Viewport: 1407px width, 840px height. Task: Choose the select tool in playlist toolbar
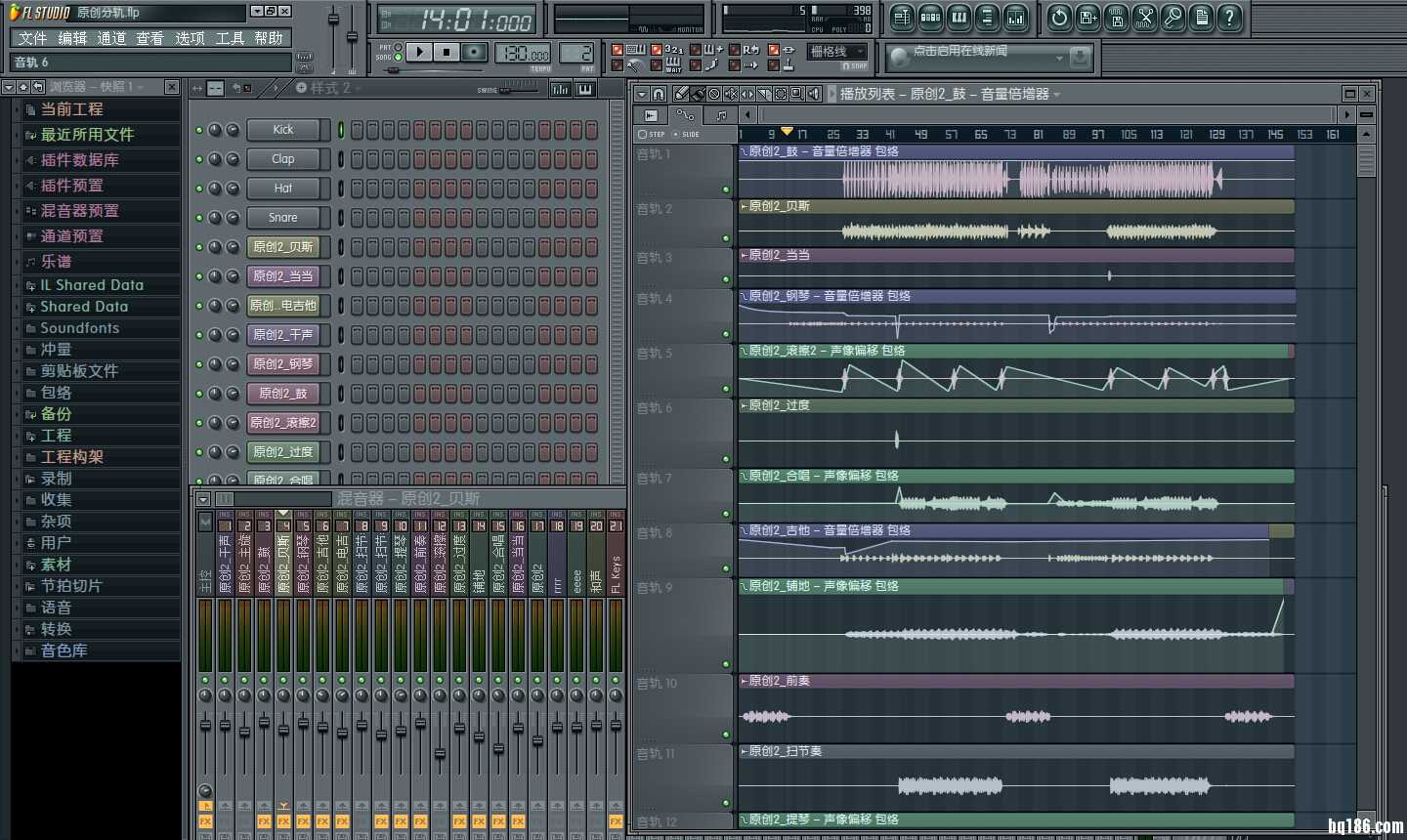[x=781, y=94]
